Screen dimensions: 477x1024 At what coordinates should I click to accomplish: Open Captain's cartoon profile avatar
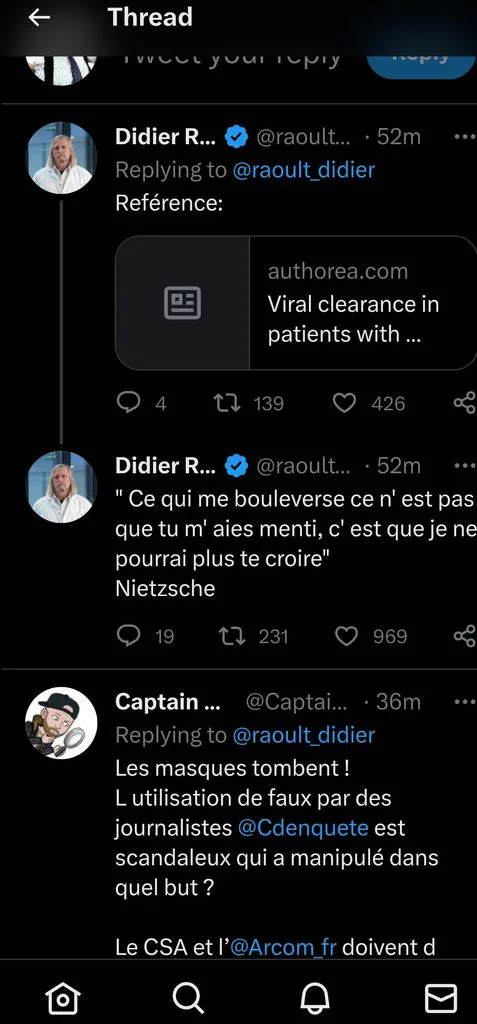[x=61, y=723]
